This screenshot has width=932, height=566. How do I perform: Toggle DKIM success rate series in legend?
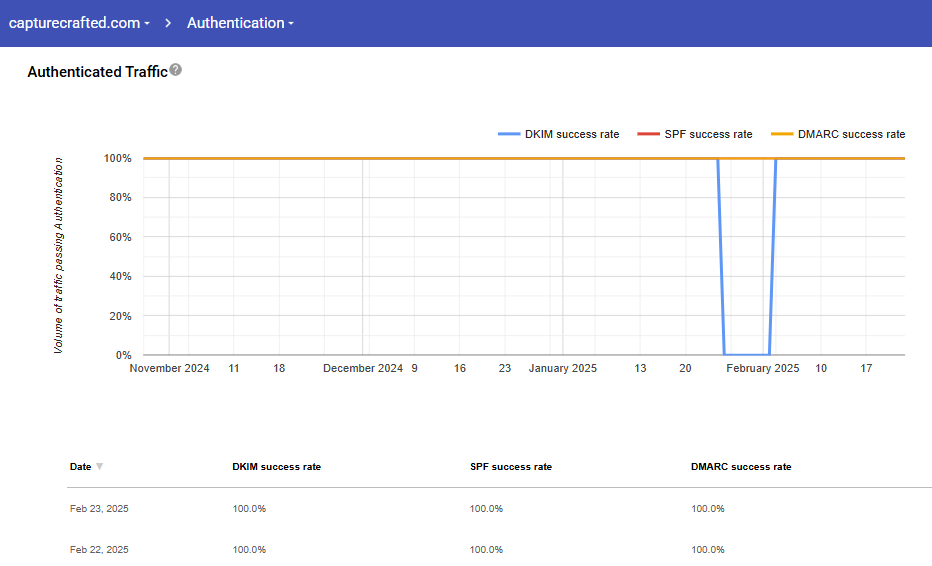tap(571, 134)
